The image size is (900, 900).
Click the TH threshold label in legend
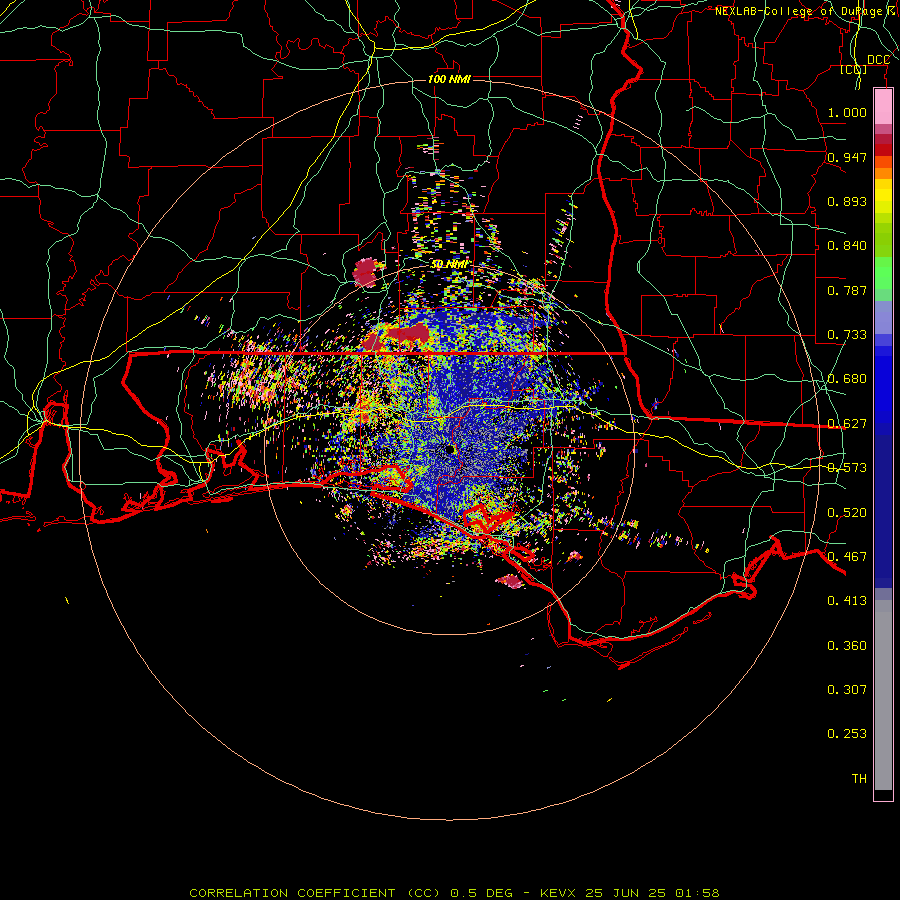(859, 779)
